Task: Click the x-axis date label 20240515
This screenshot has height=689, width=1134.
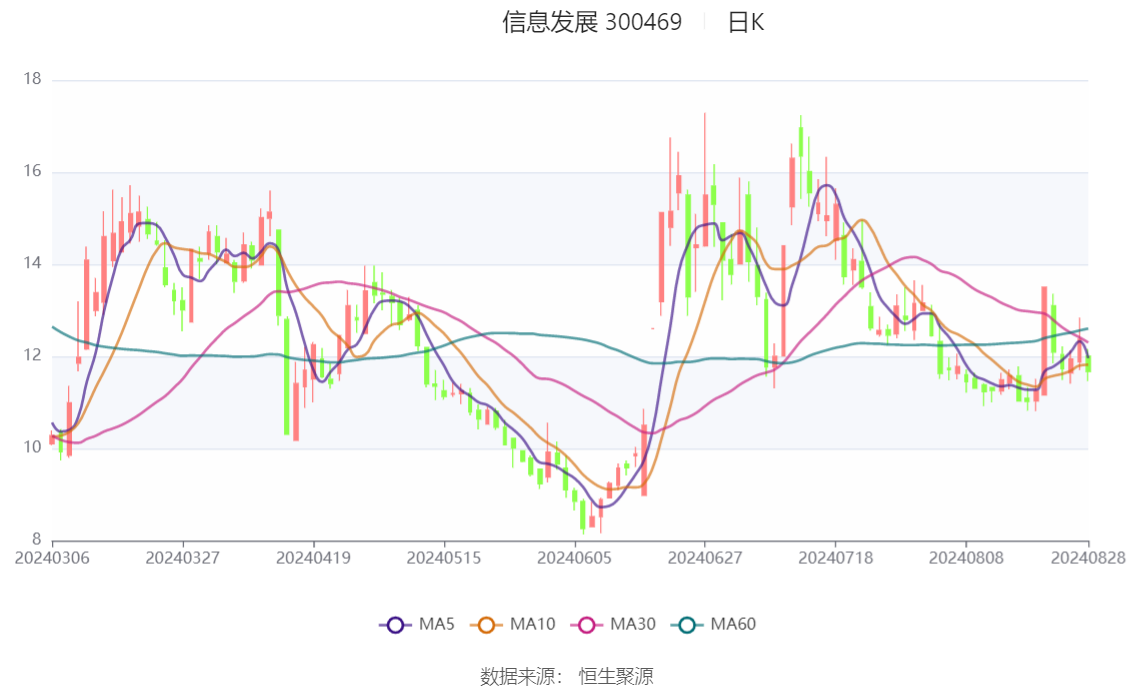Action: (443, 558)
